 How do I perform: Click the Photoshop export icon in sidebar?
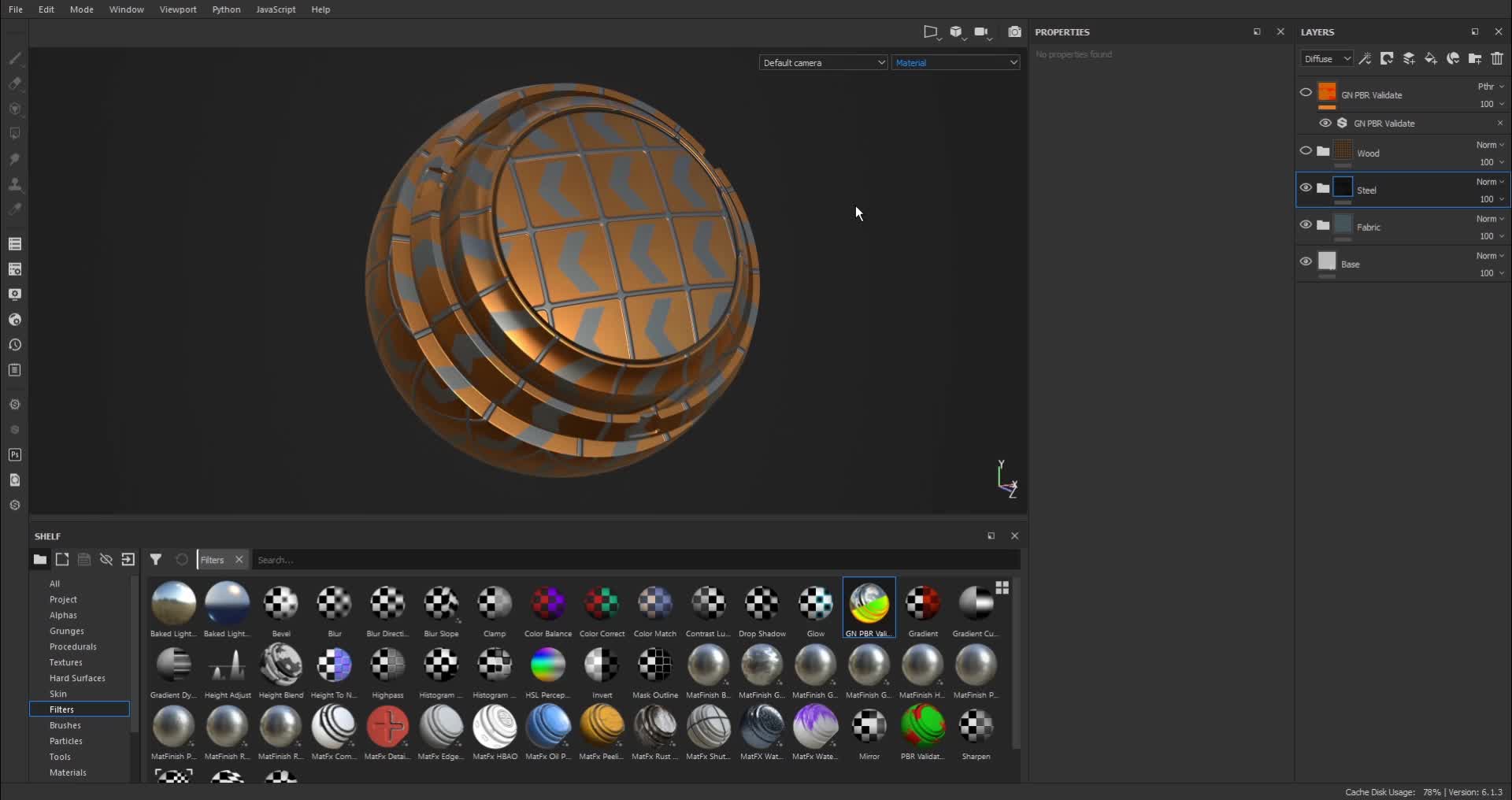tap(15, 455)
